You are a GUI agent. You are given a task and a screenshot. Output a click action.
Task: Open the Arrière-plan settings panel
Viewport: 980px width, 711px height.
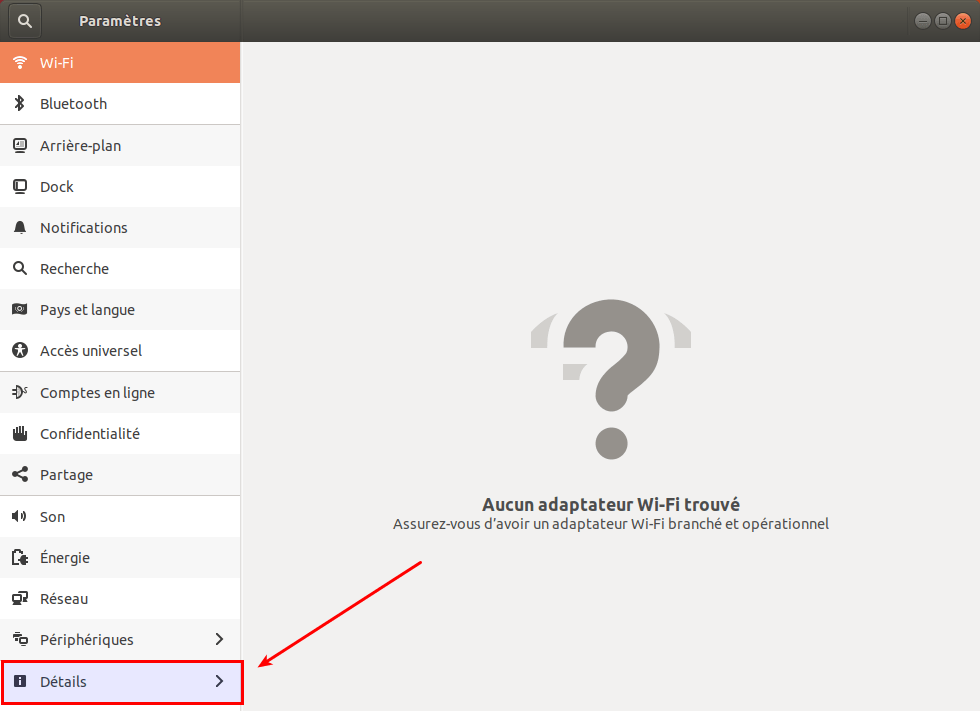coord(80,146)
